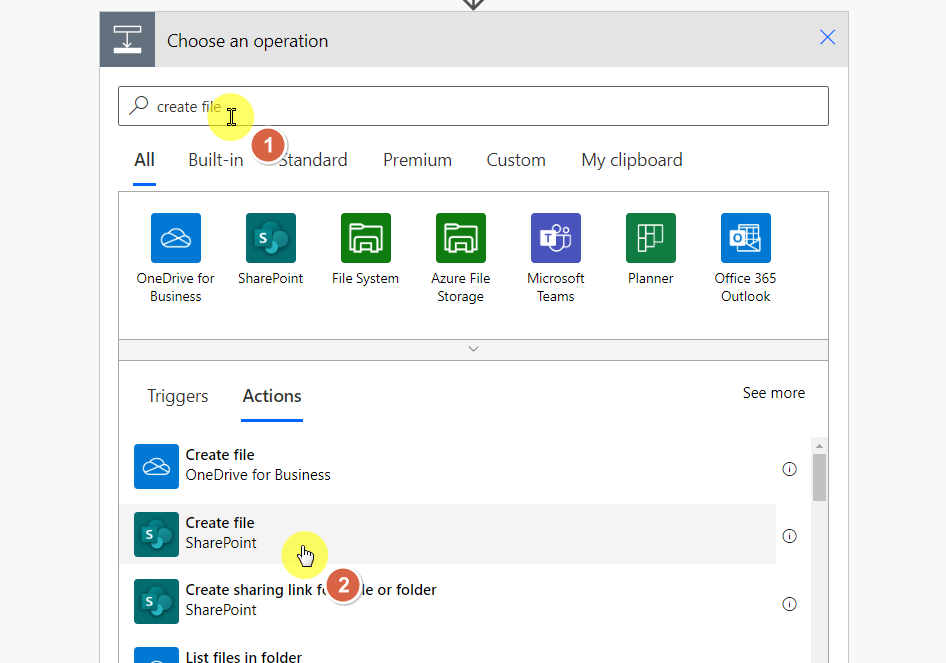The height and width of the screenshot is (663, 946).
Task: Open the Premium connectors tab
Action: tap(417, 160)
